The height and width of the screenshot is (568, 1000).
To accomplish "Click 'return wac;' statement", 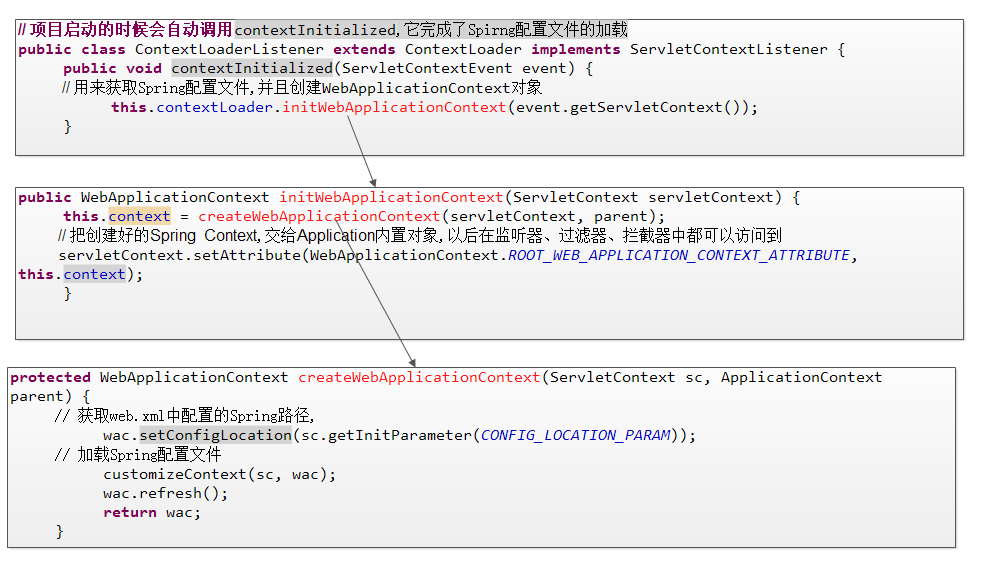I will click(x=152, y=512).
